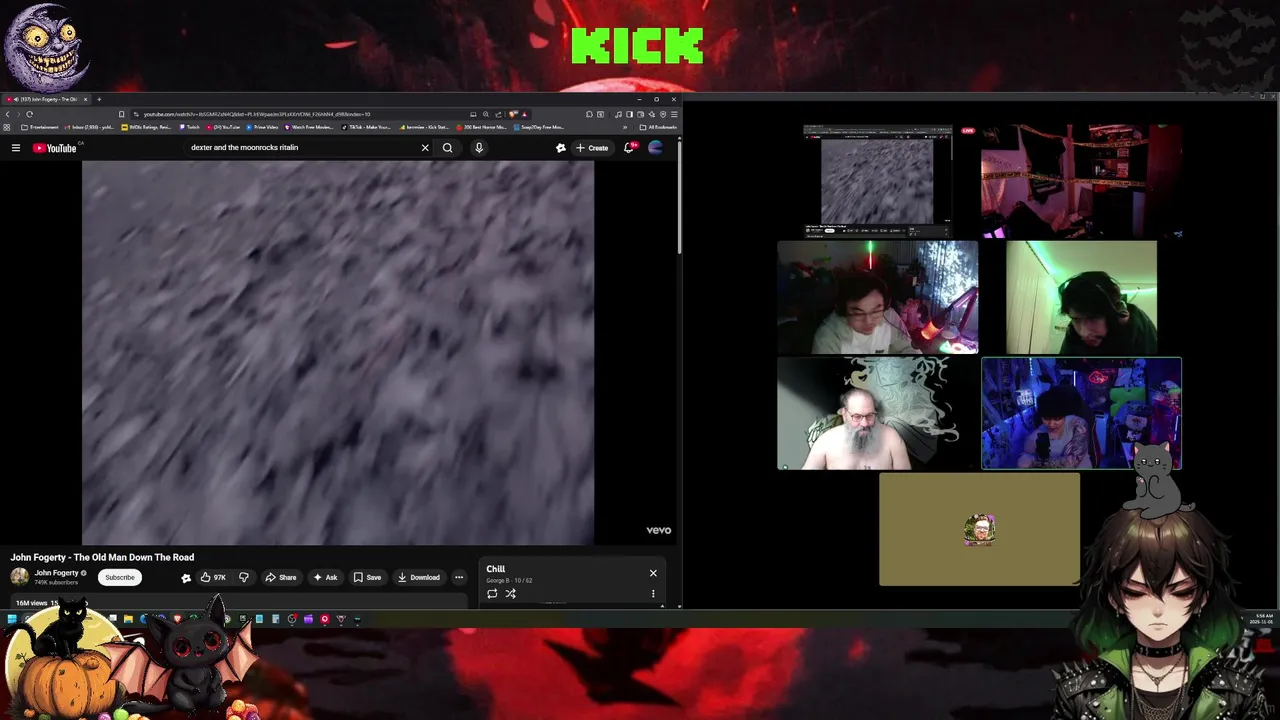Select the bearded man's webcam tile
1280x720 pixels.
pyautogui.click(x=878, y=414)
